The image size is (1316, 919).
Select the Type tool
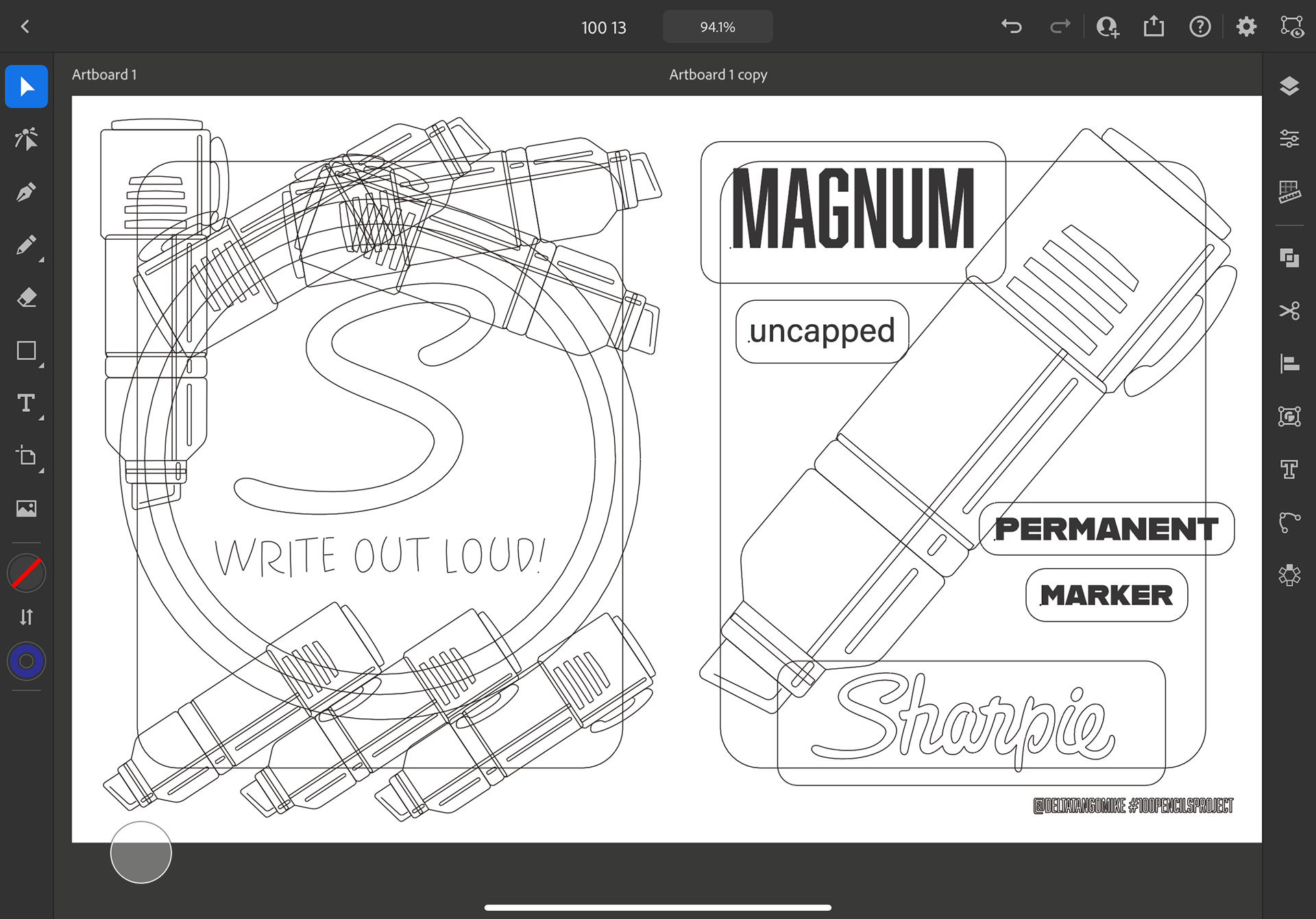(27, 403)
